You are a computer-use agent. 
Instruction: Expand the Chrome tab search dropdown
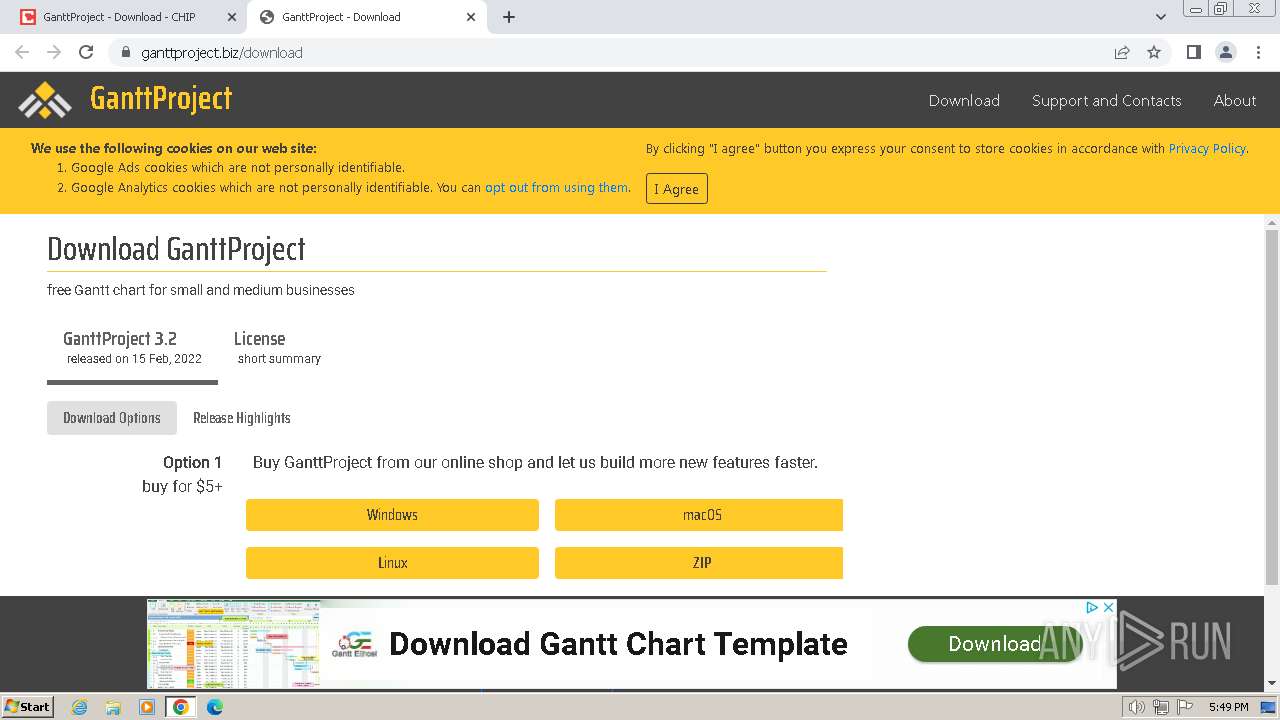(1161, 17)
